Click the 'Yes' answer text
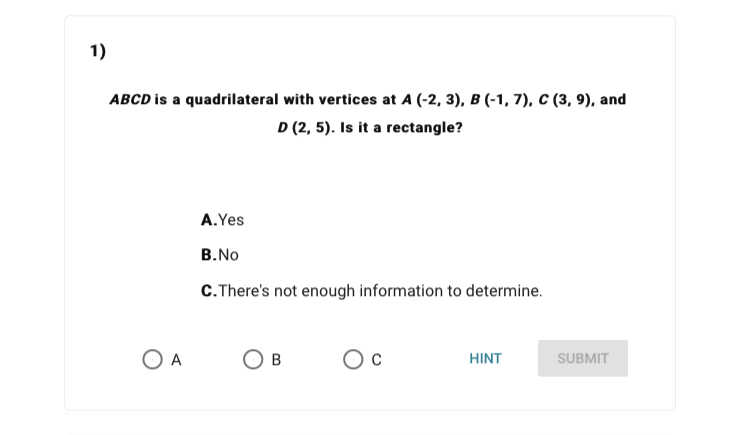Viewport: 750px width, 435px height. [x=231, y=220]
